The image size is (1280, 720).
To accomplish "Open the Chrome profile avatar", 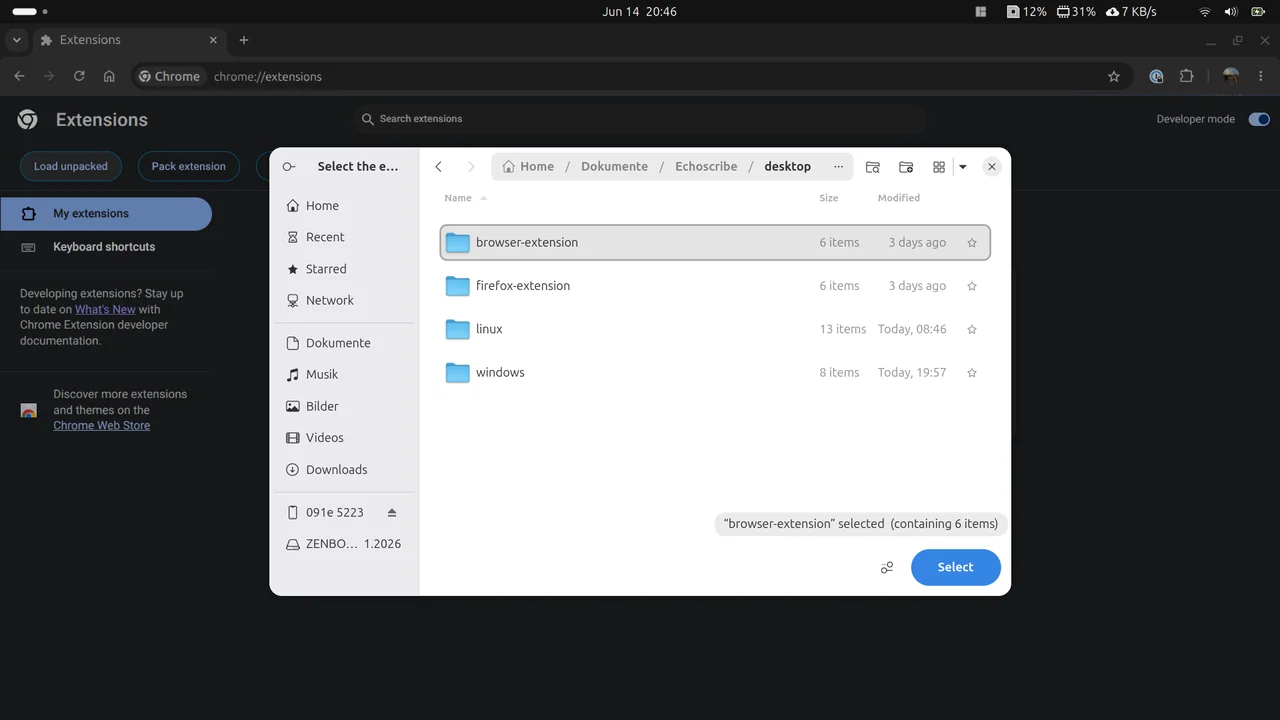I will (x=1231, y=76).
